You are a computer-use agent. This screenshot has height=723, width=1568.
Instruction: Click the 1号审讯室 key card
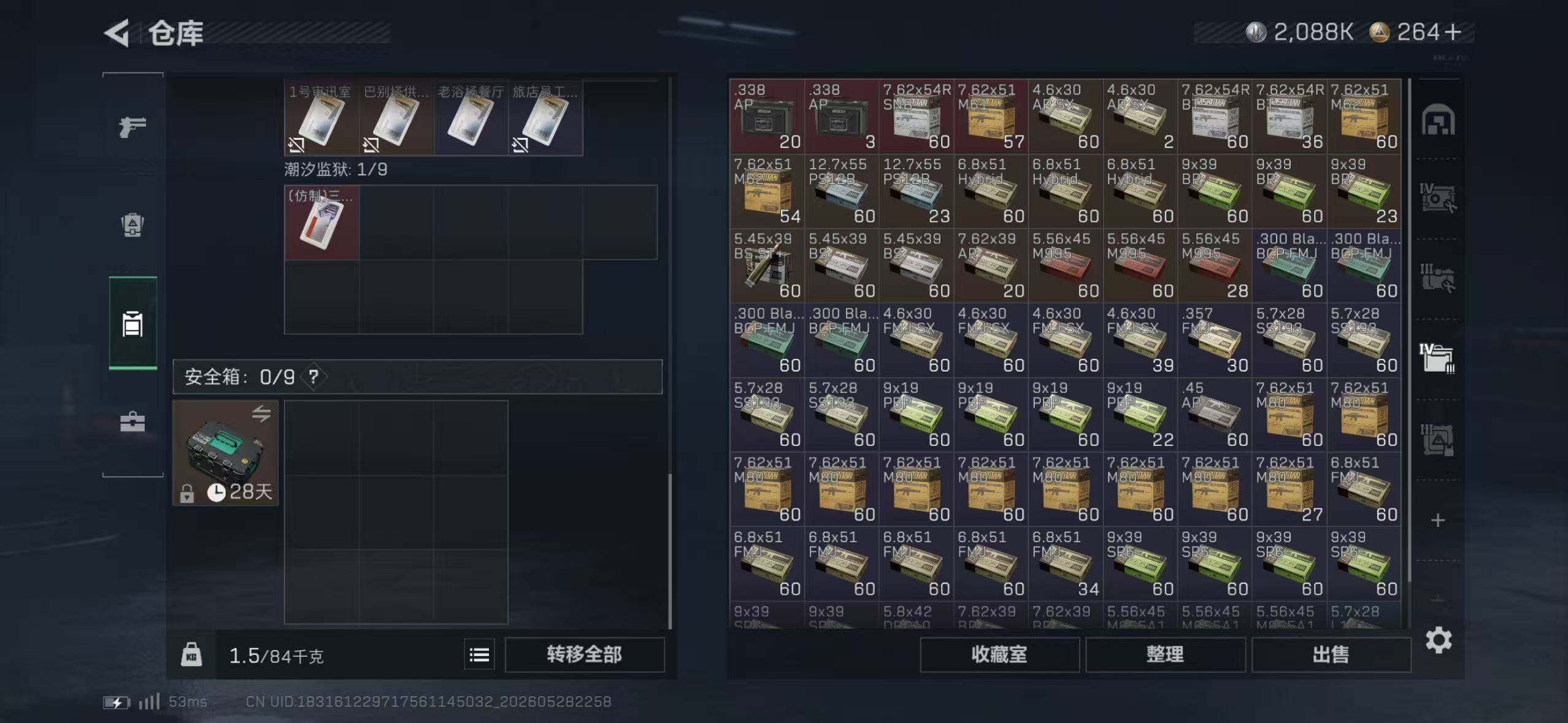click(x=321, y=118)
